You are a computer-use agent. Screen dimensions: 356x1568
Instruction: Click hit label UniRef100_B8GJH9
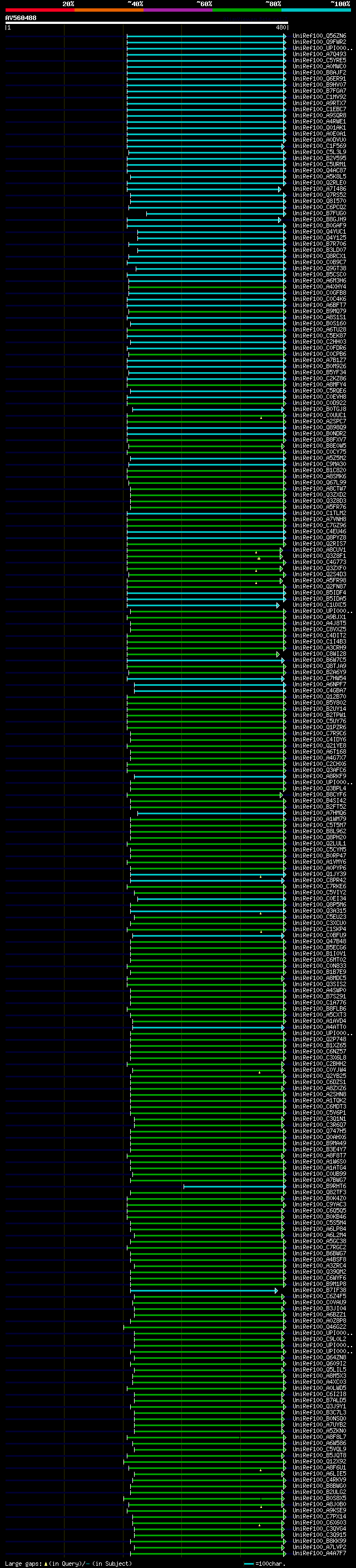click(x=319, y=220)
